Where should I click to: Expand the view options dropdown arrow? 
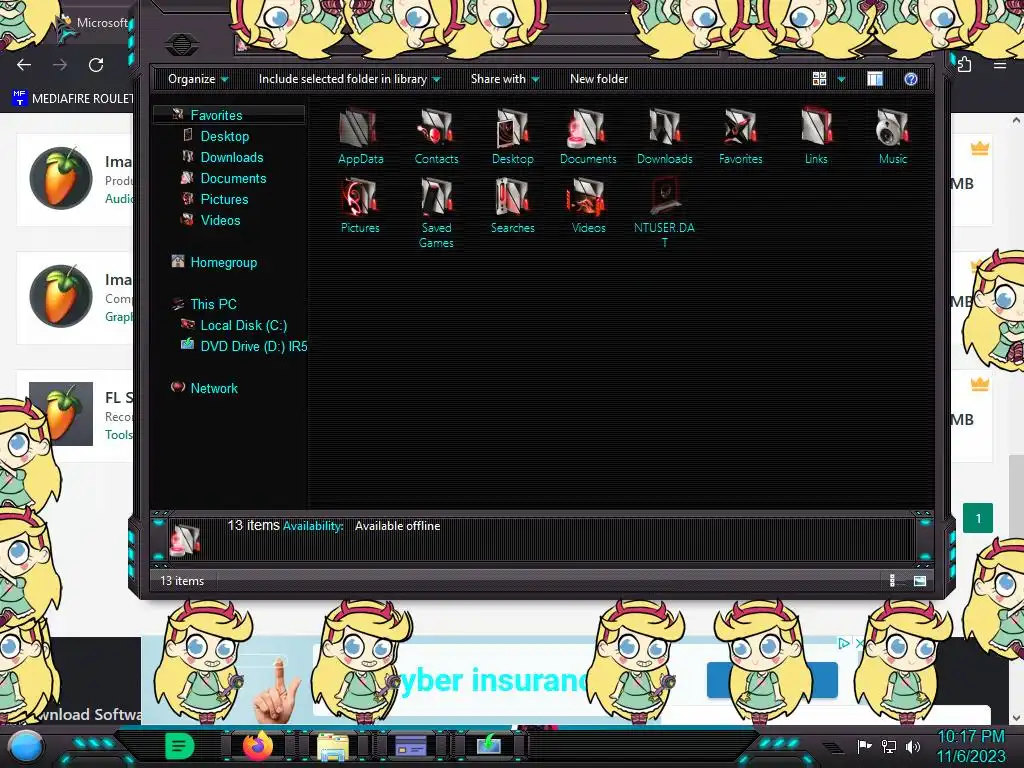(841, 79)
